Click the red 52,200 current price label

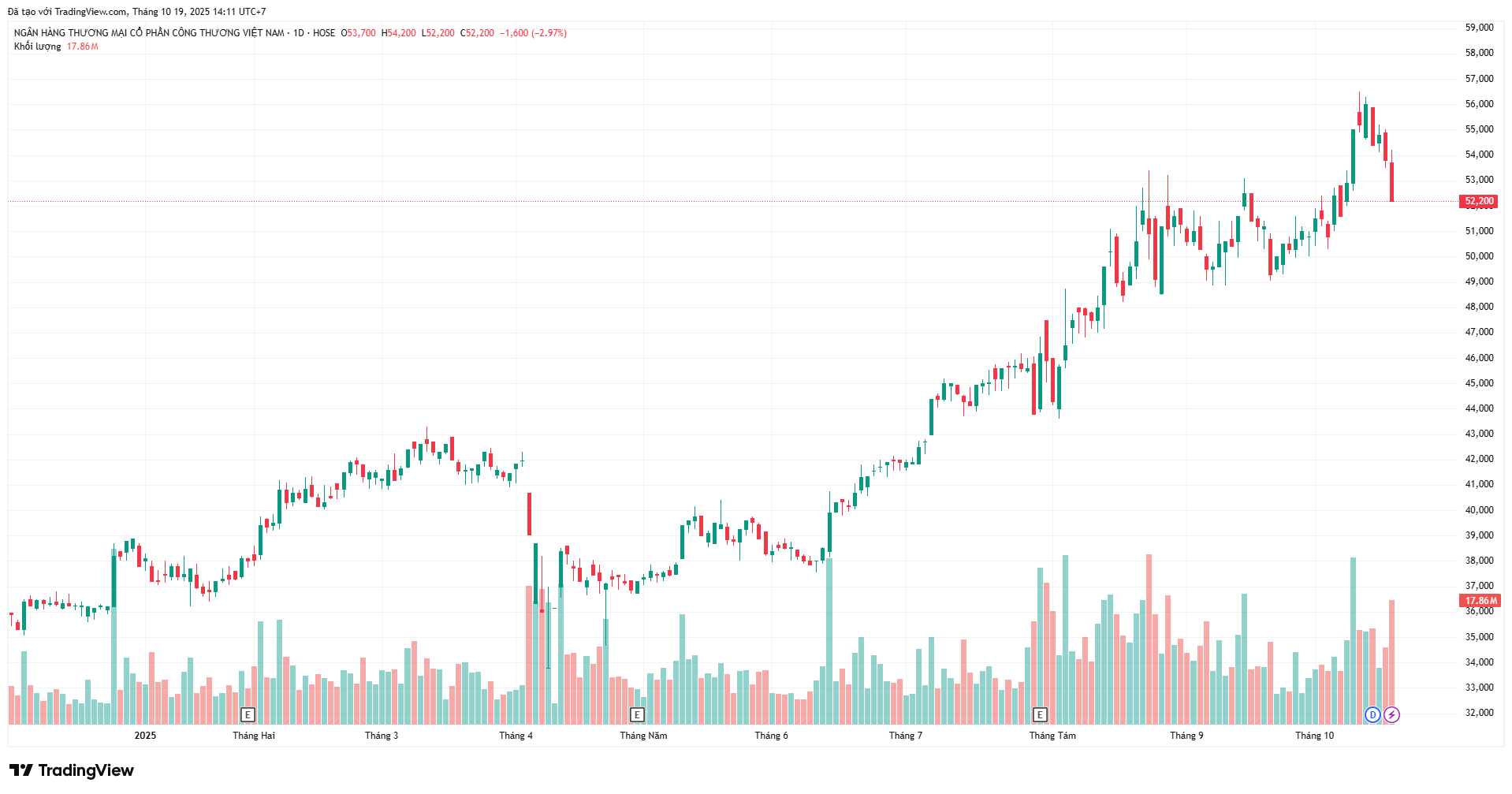(1479, 201)
